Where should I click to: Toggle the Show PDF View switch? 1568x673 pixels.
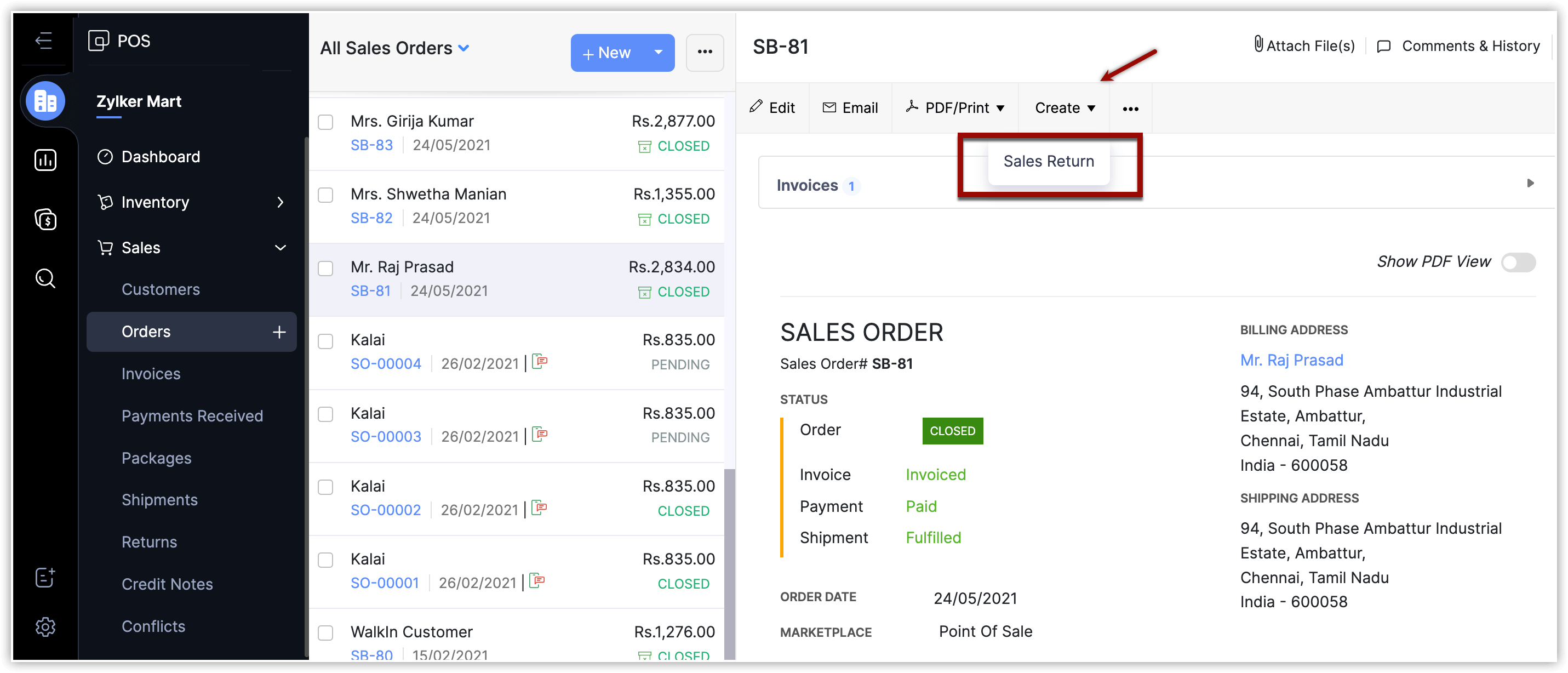(1518, 263)
